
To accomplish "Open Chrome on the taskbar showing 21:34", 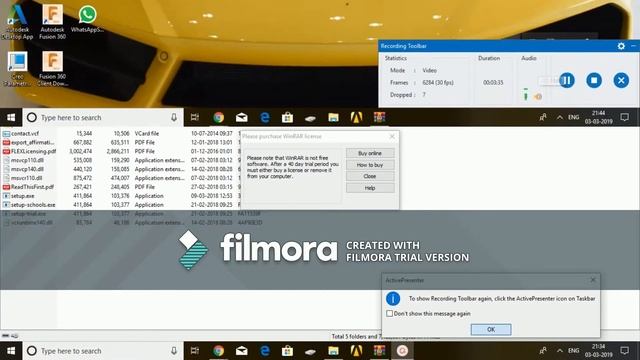I will coord(218,351).
